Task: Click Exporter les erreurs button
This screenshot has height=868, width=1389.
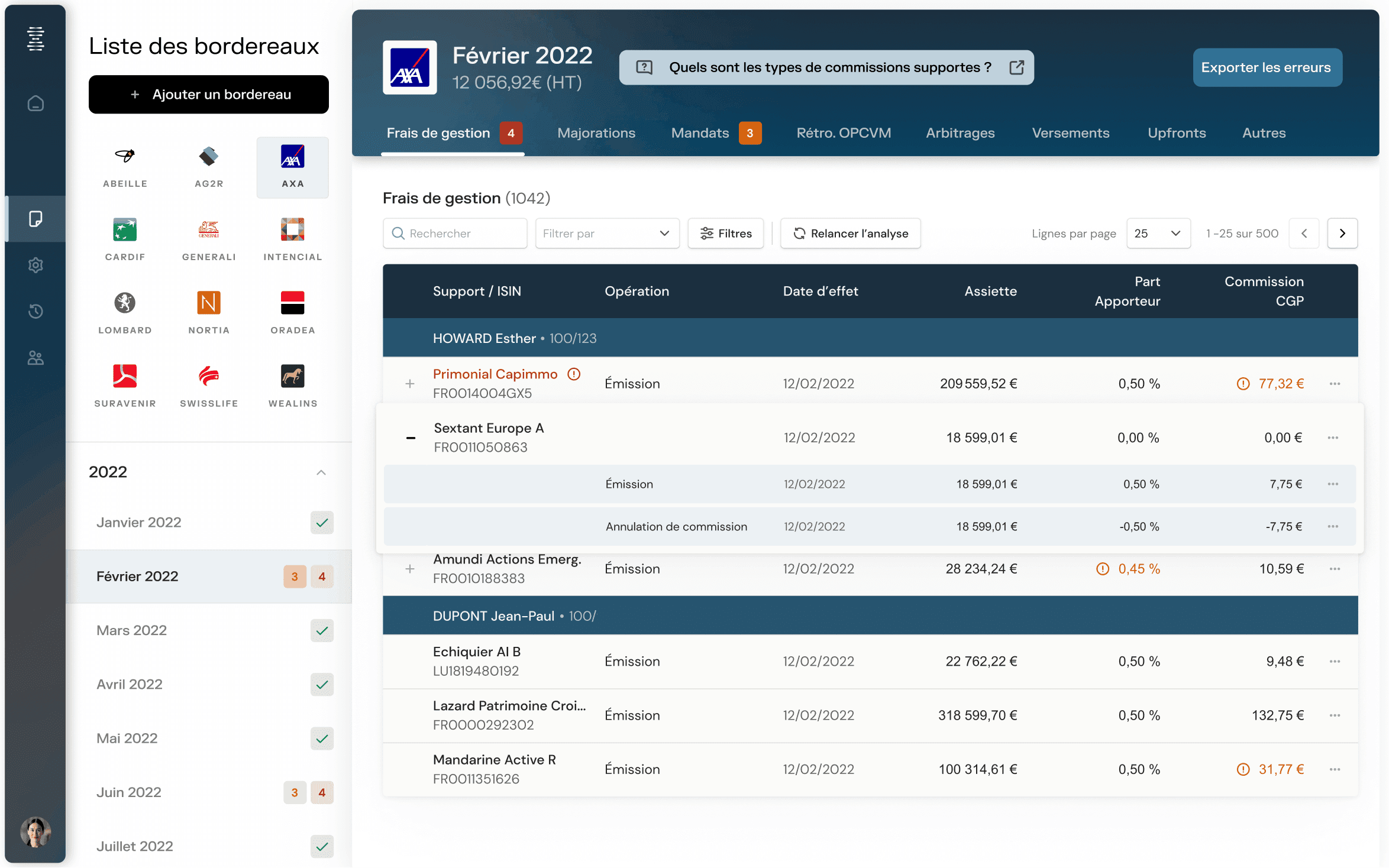Action: pyautogui.click(x=1267, y=67)
